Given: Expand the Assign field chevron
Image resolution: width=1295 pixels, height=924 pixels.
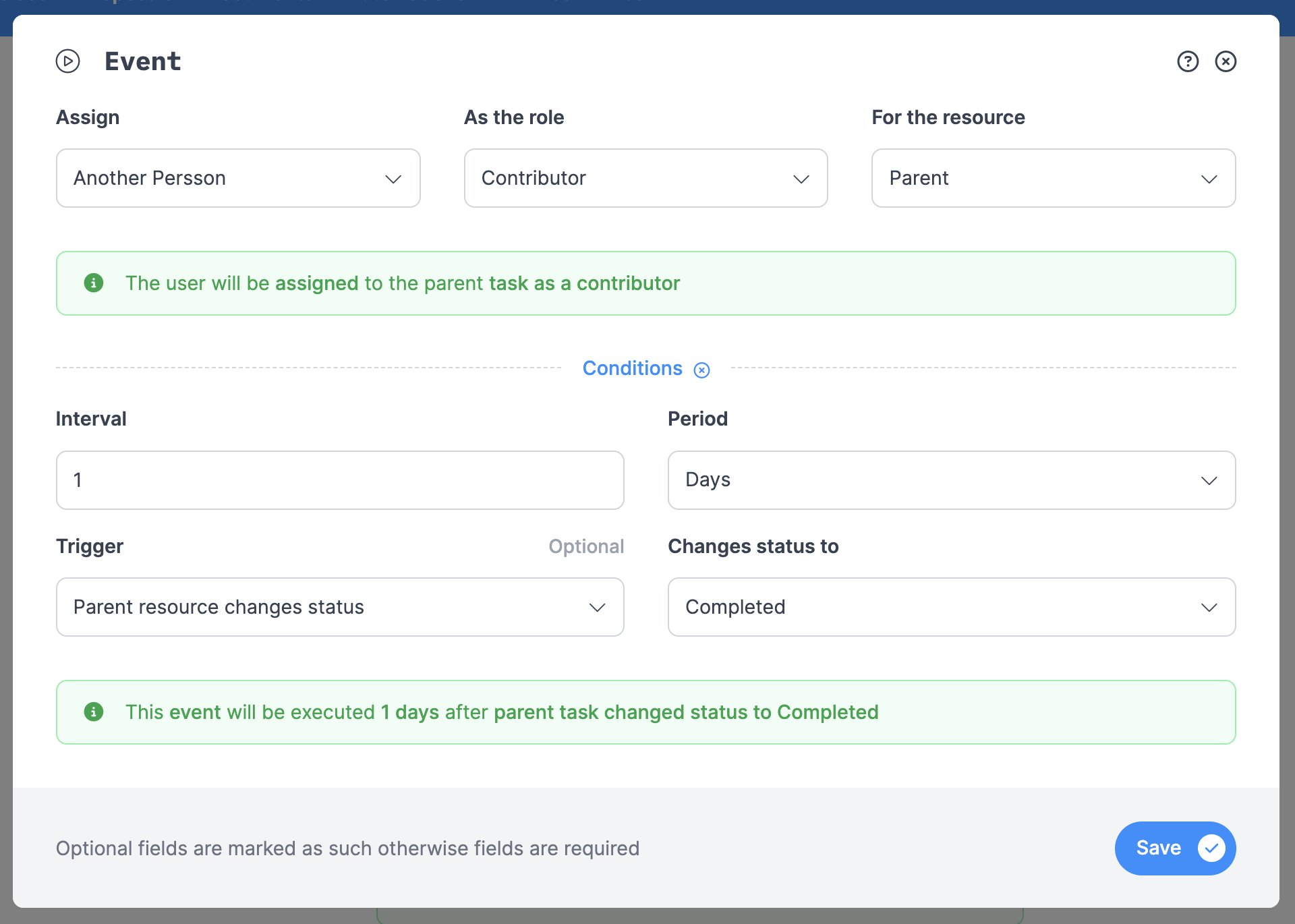Looking at the screenshot, I should click(395, 179).
